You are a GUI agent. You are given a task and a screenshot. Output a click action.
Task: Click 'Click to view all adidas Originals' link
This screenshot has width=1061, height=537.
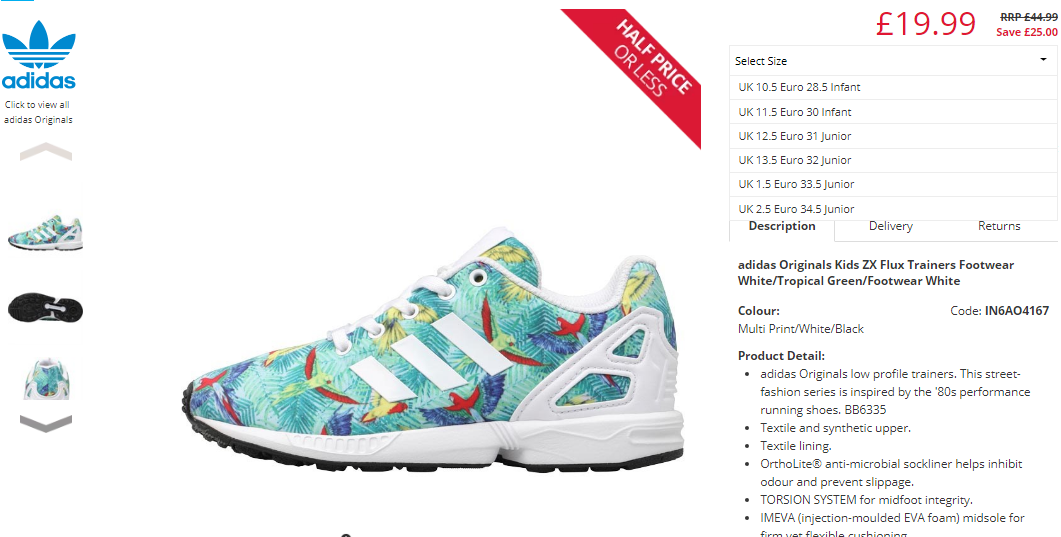[39, 112]
